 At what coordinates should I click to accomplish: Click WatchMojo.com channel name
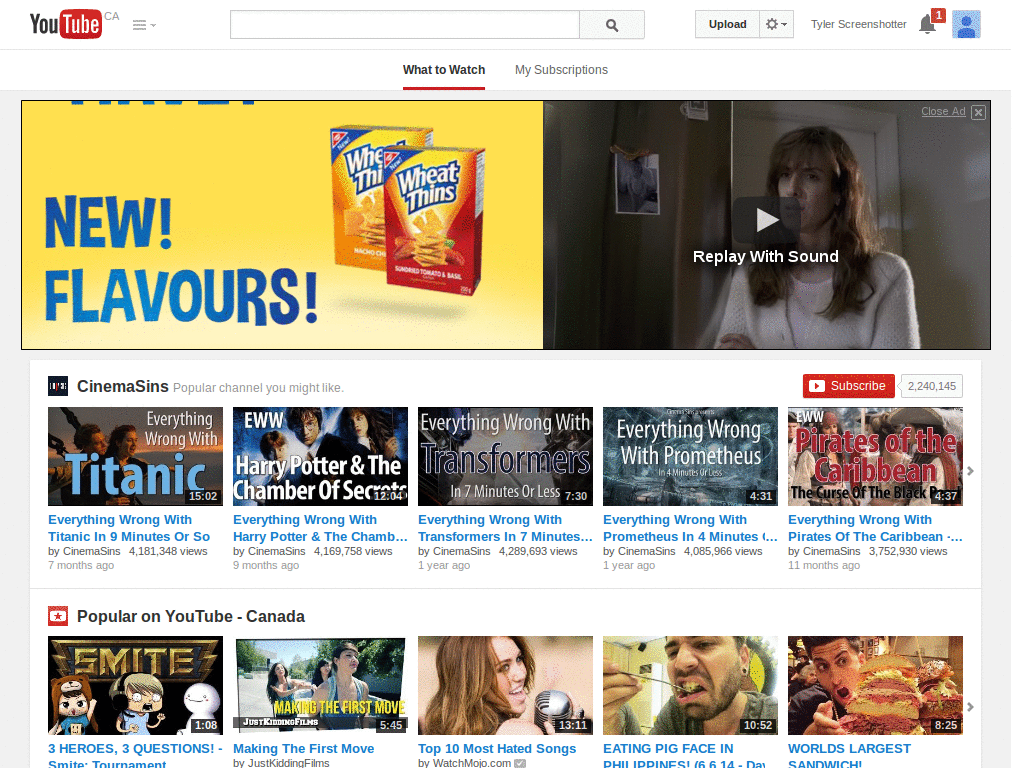[472, 762]
